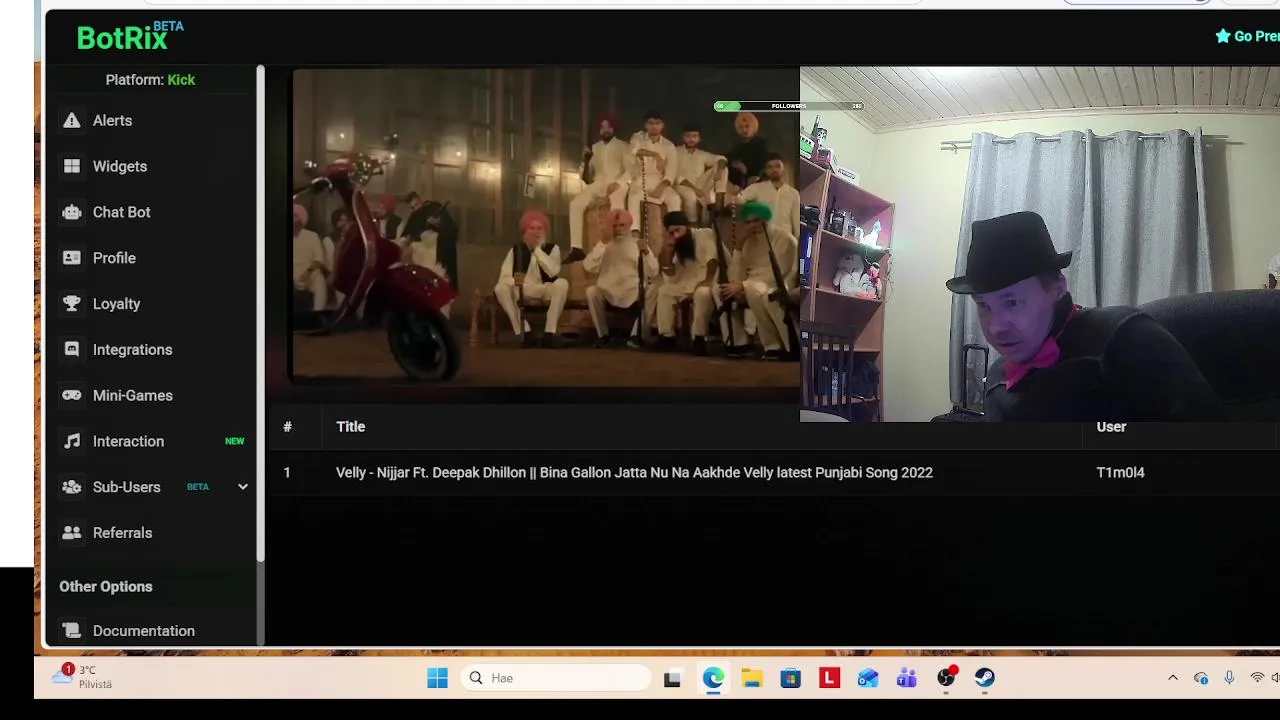Launch Microsoft Store from taskbar

[790, 678]
